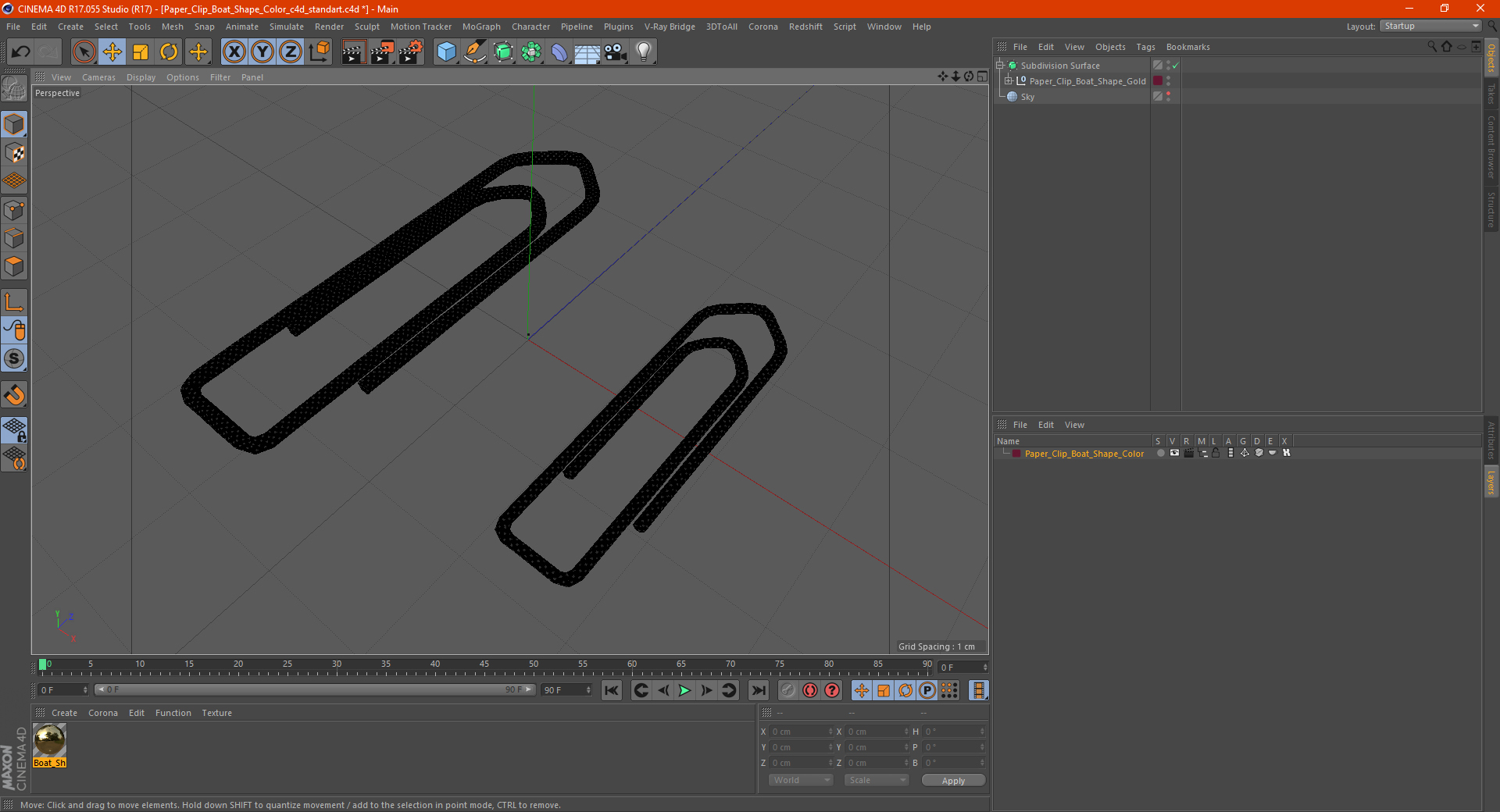Click Paper_Clip_Boat_Shape_Gold layer color swatch
1500x812 pixels.
[1158, 80]
